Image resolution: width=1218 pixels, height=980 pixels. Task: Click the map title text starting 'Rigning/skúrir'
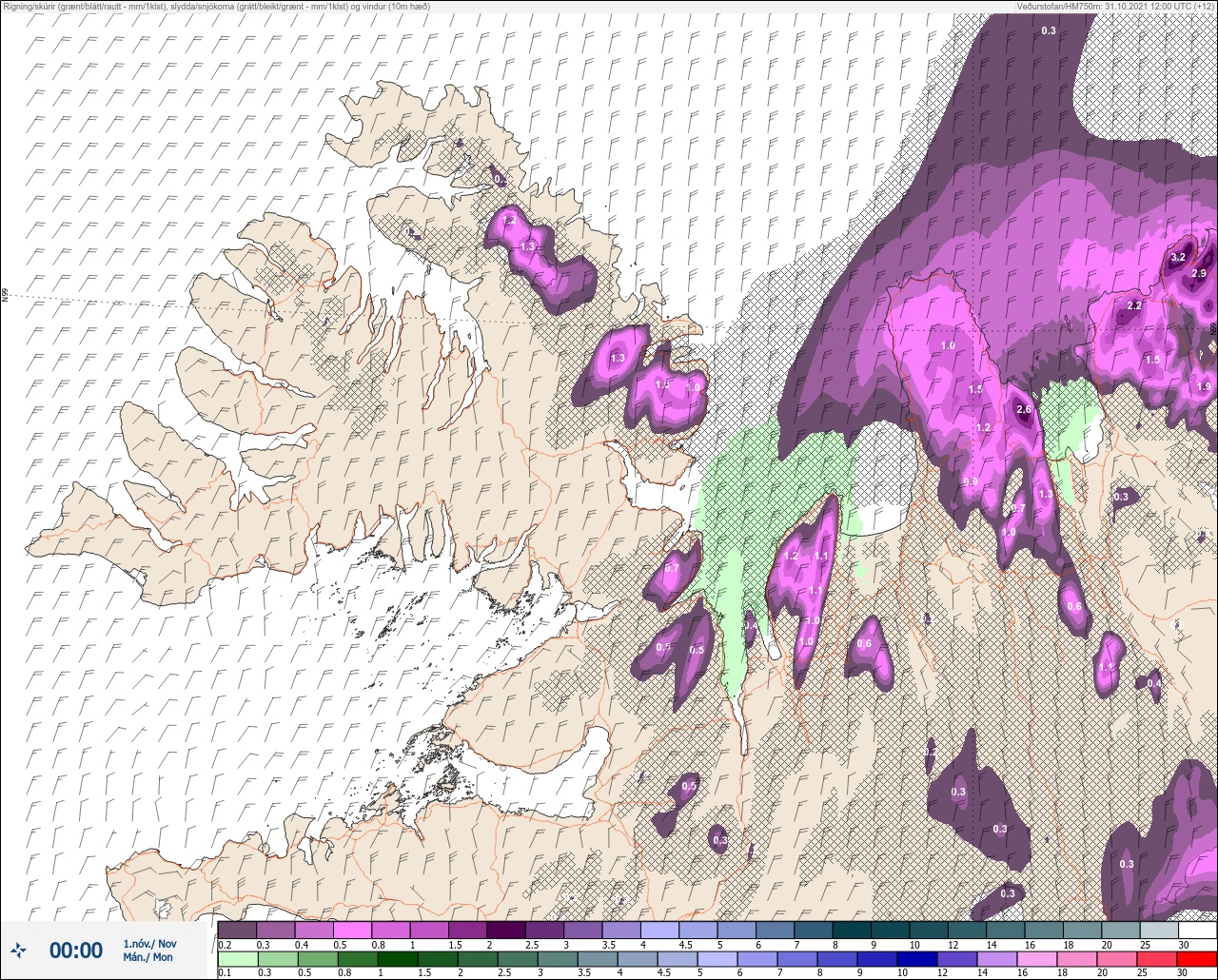click(216, 7)
